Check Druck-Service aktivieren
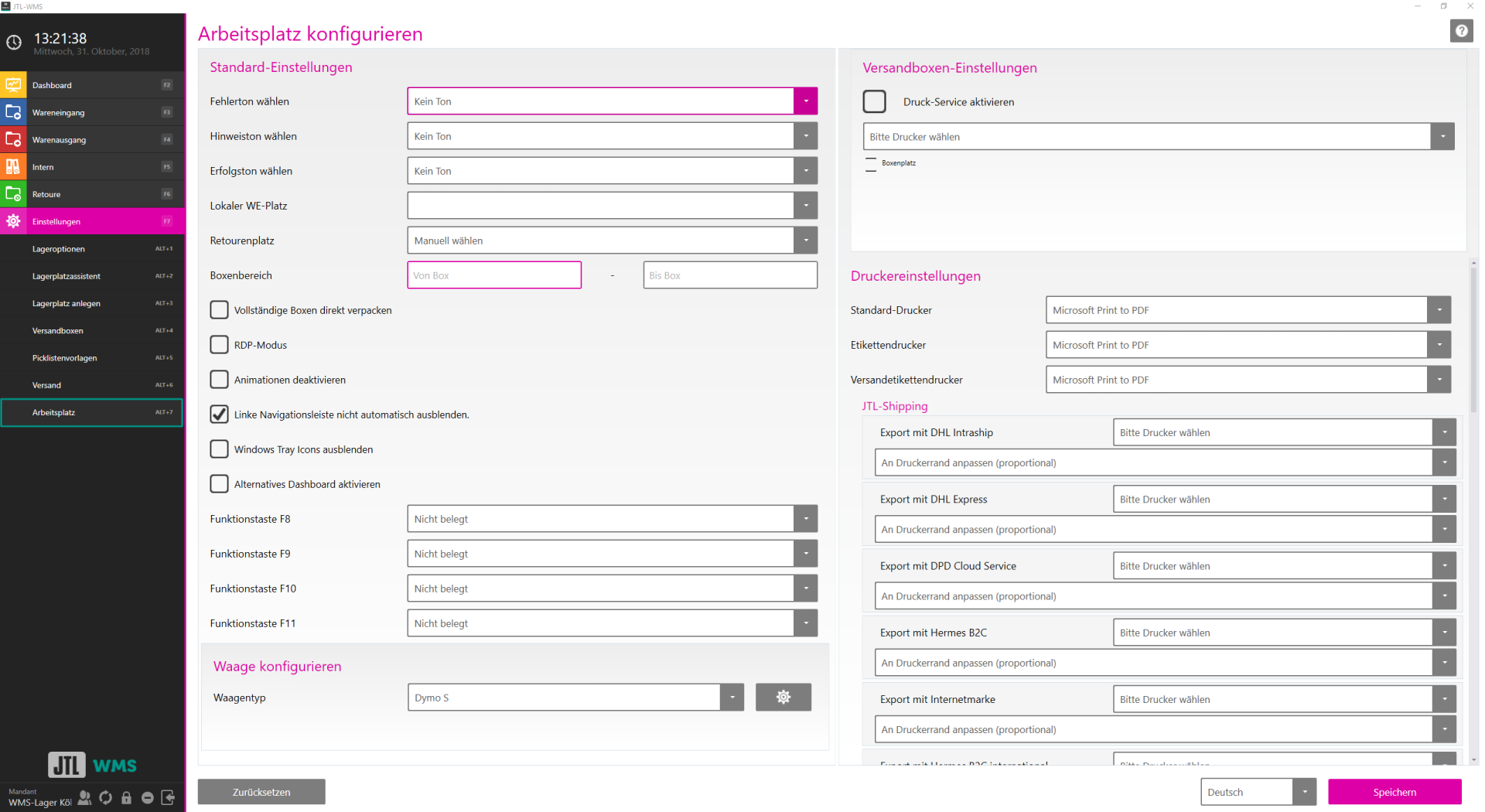The image size is (1485, 812). (874, 101)
